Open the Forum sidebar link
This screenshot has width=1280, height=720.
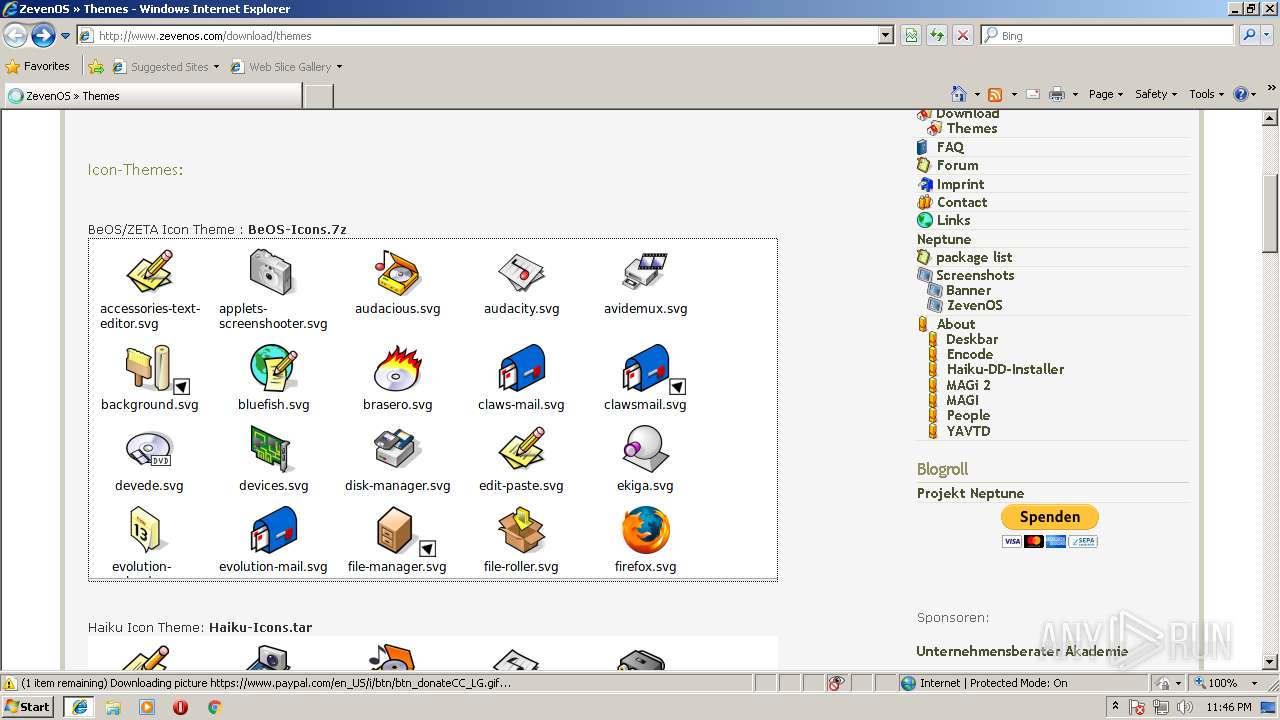pyautogui.click(x=957, y=165)
